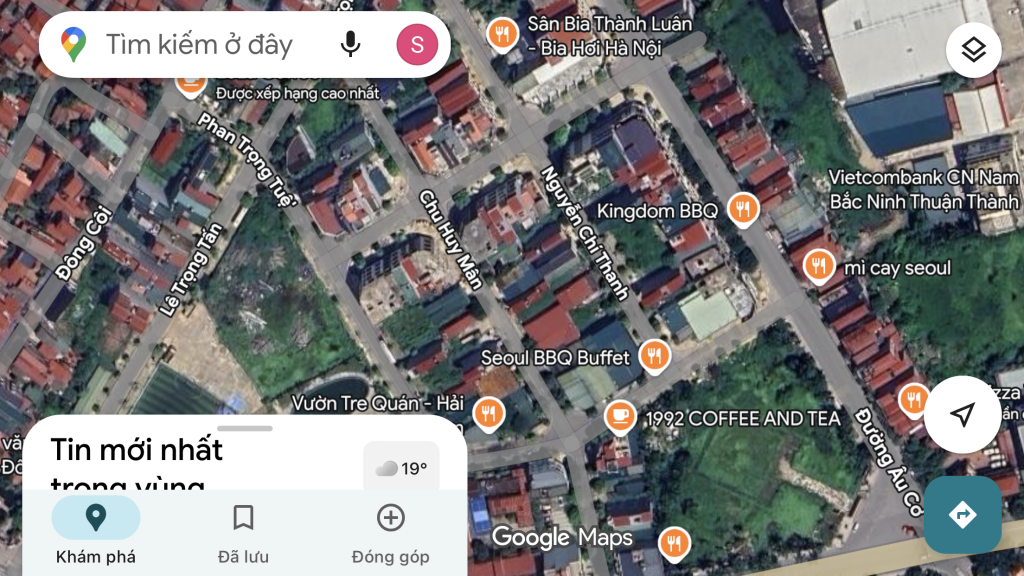
Task: Open the Đã lưu saved tab
Action: (243, 531)
